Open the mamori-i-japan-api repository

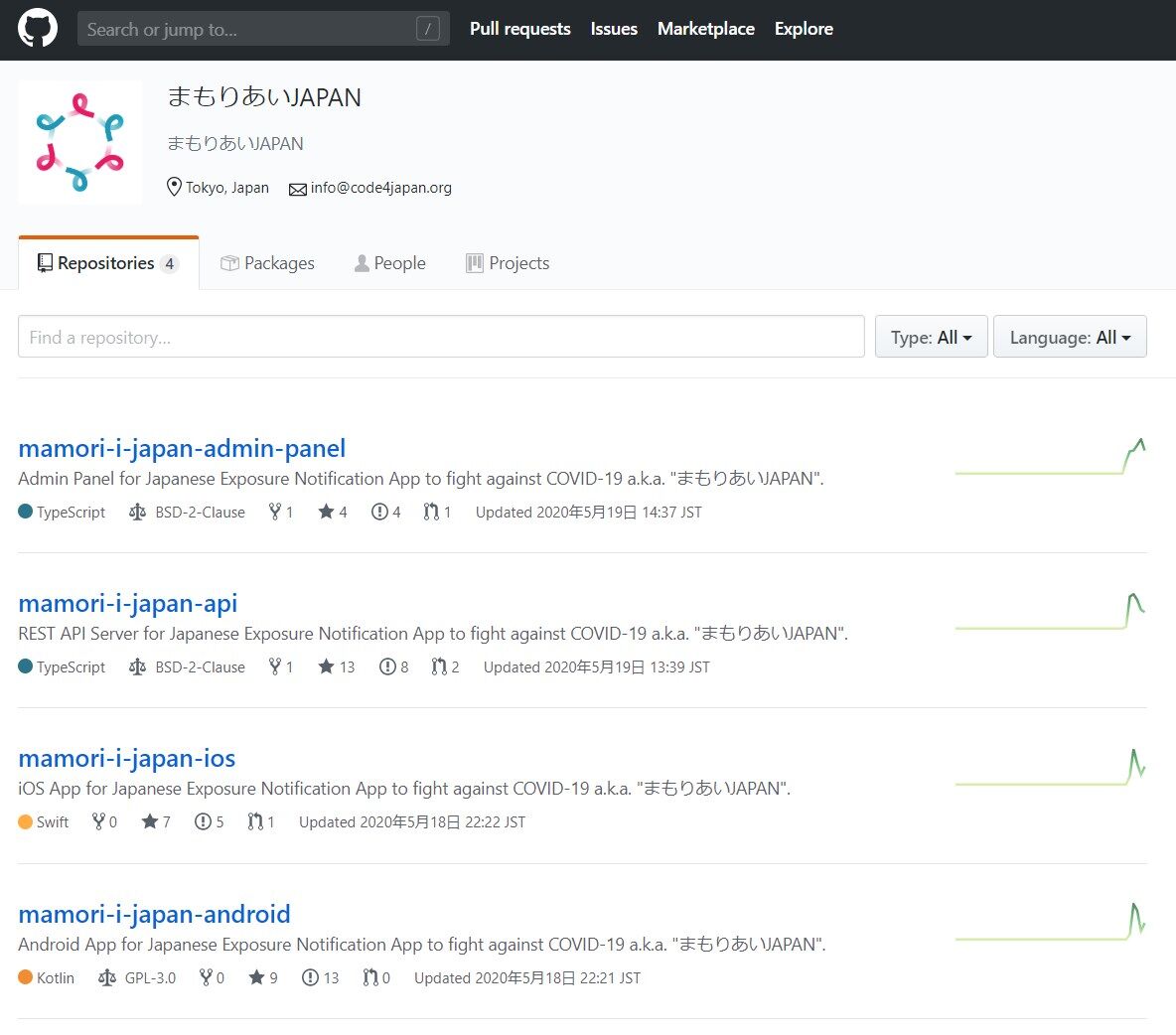point(127,603)
